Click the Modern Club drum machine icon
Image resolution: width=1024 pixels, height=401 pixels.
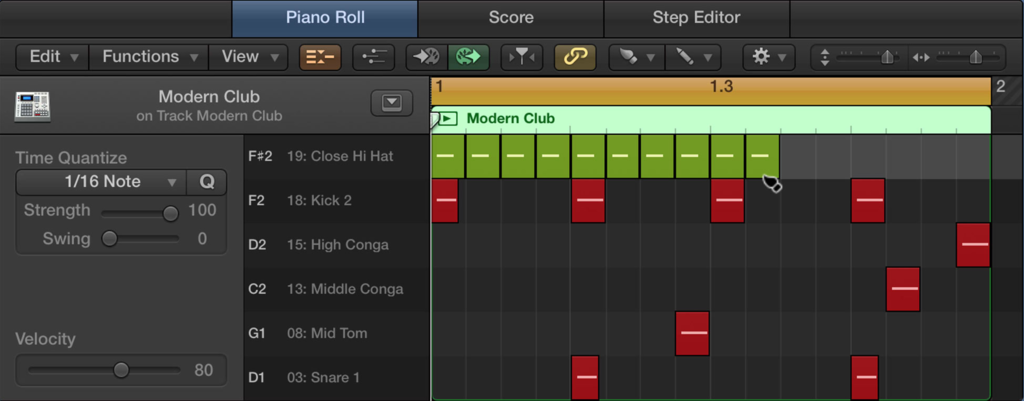point(33,106)
